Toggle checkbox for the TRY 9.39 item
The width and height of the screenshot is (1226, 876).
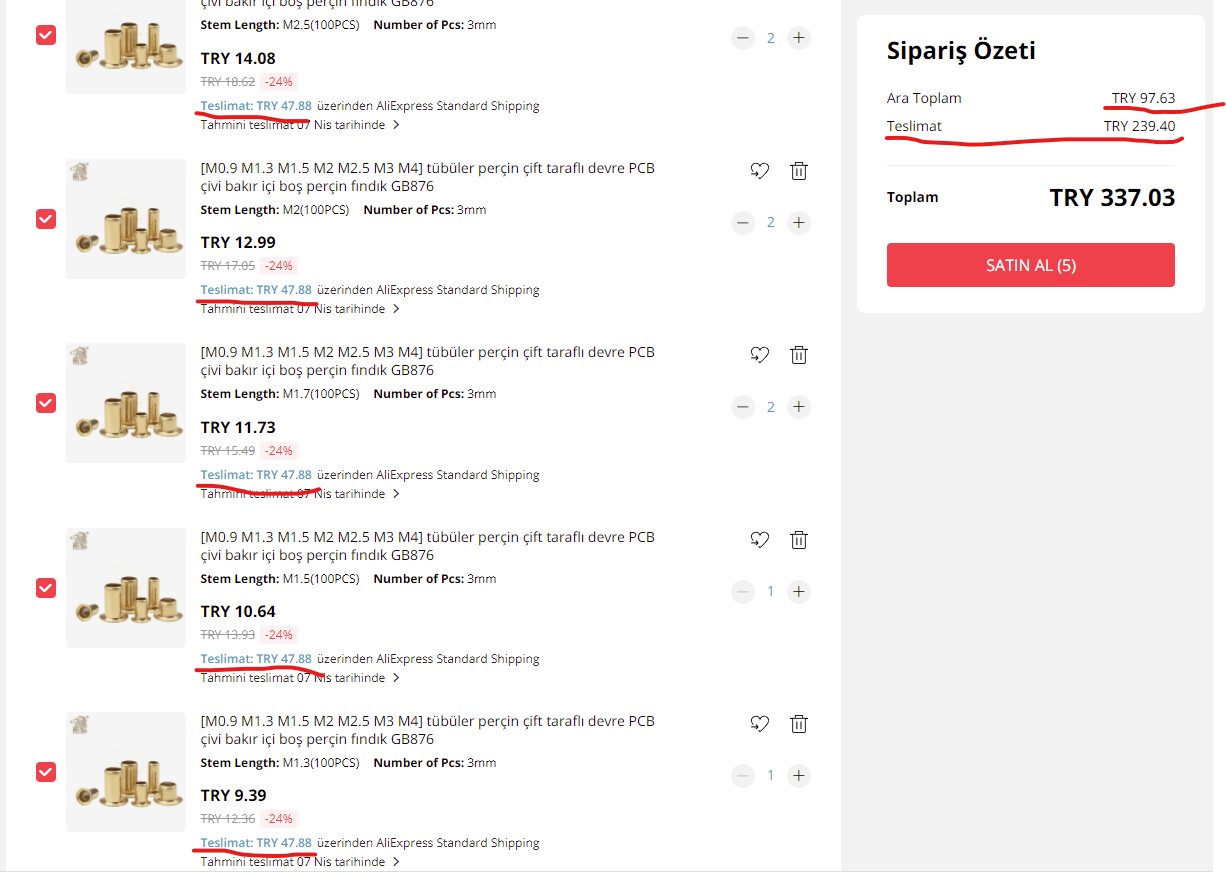tap(46, 772)
